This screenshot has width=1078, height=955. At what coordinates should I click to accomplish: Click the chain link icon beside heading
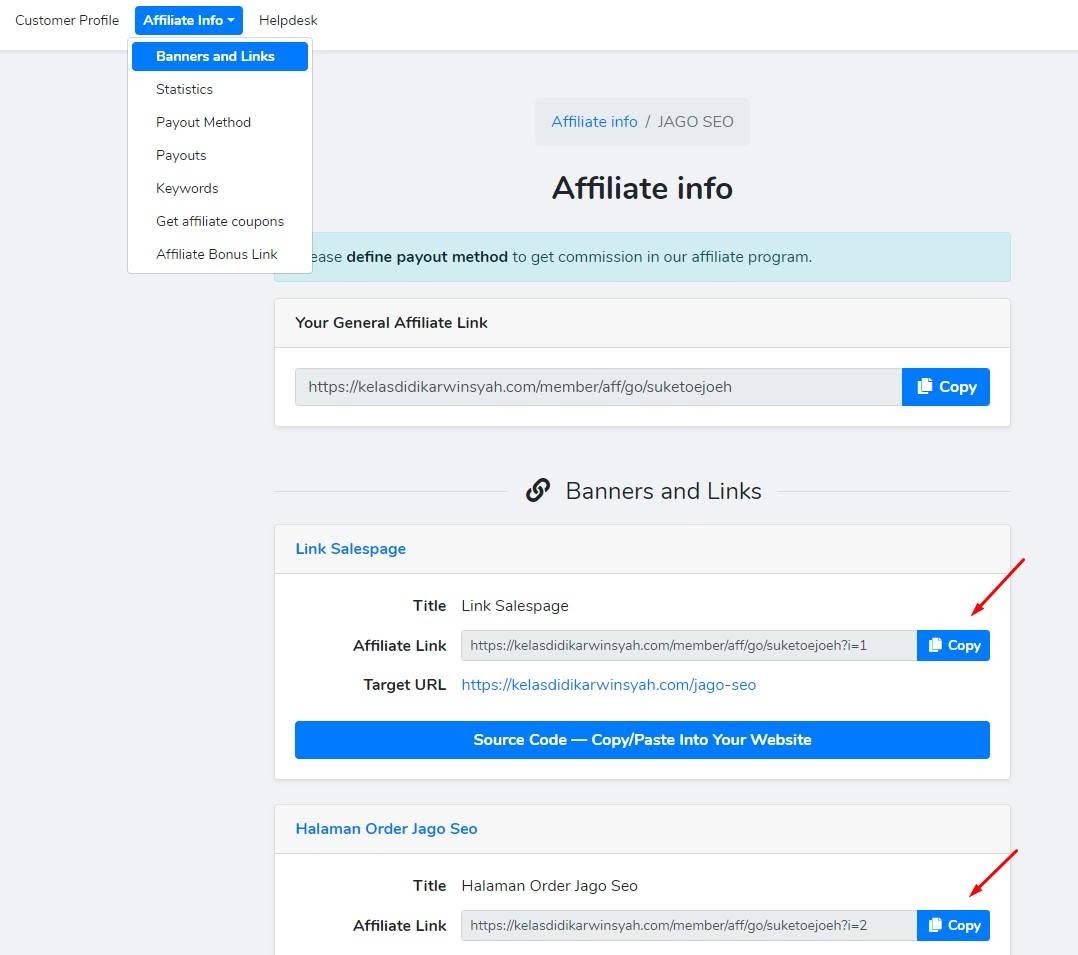538,491
